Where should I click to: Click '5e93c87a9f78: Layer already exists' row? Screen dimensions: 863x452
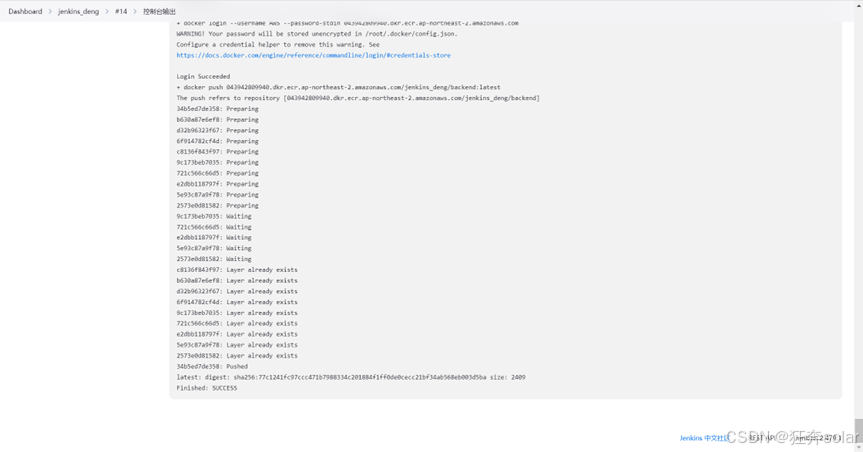point(237,345)
